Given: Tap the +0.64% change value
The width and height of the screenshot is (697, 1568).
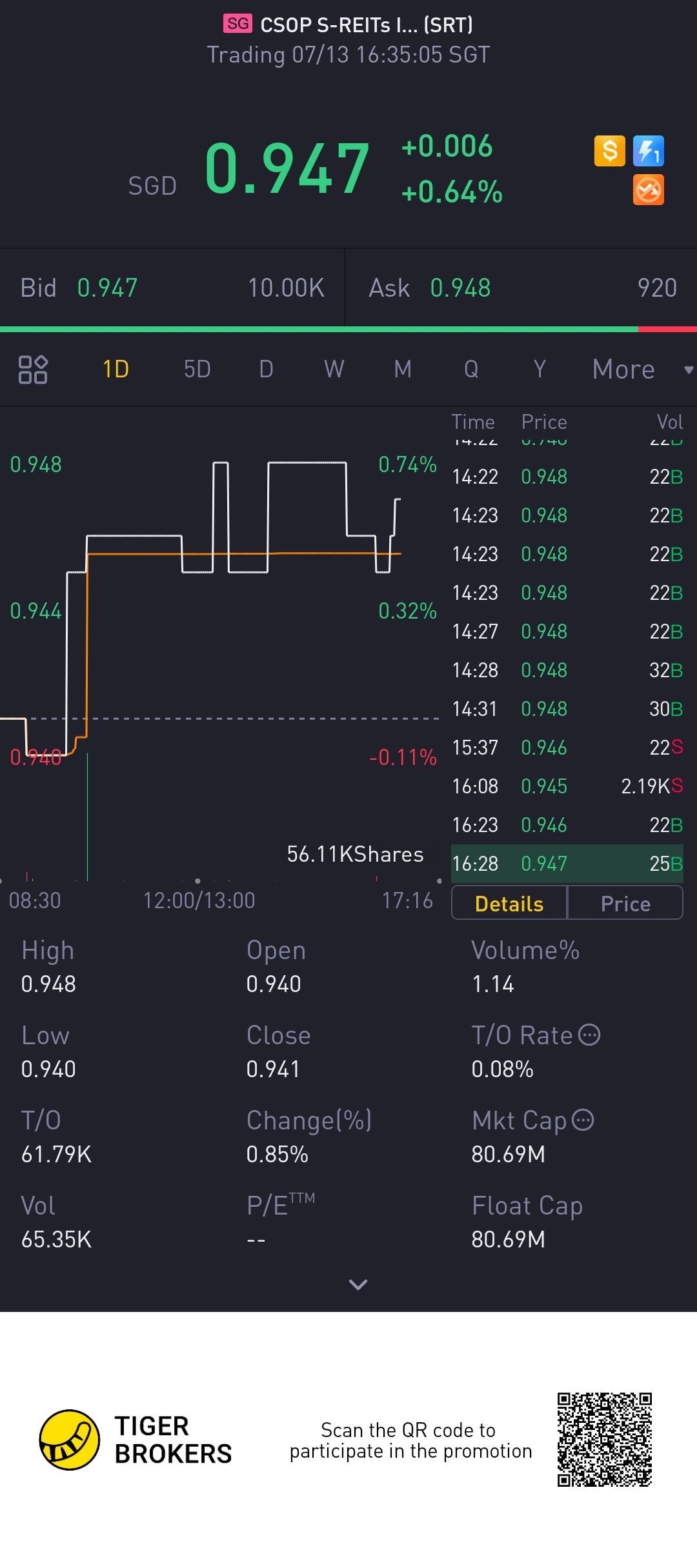Looking at the screenshot, I should tap(452, 192).
